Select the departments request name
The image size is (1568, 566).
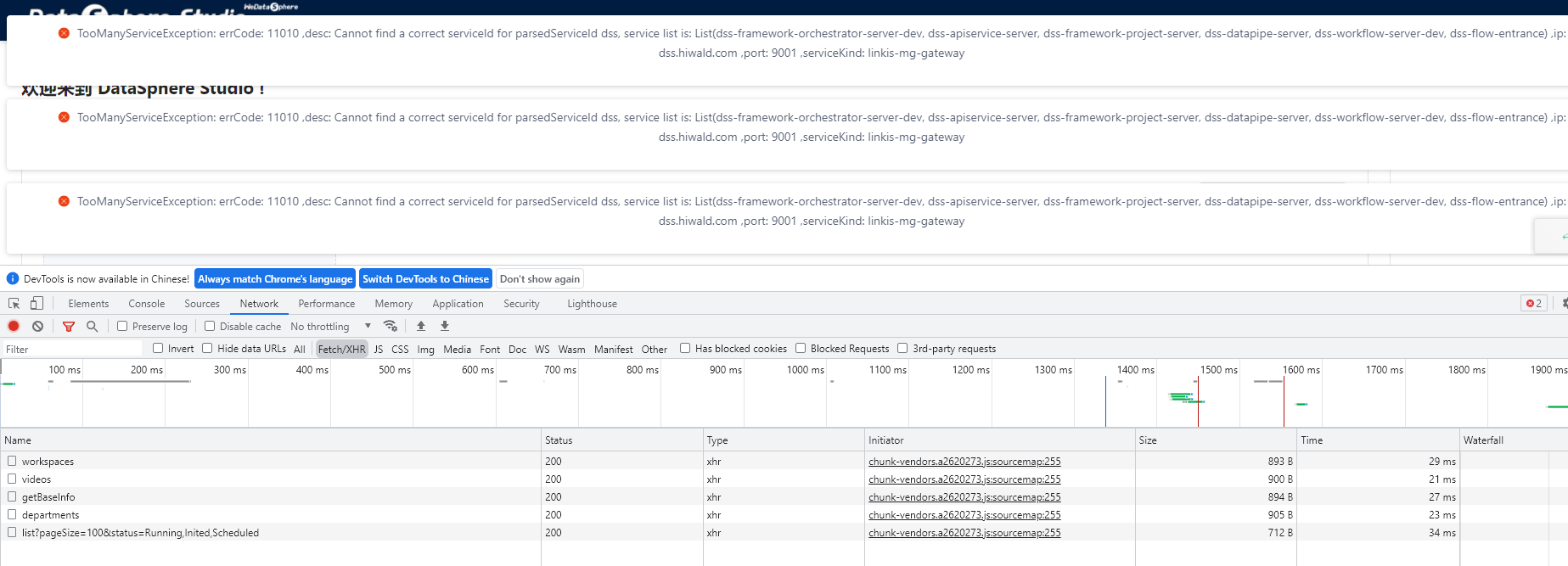50,514
